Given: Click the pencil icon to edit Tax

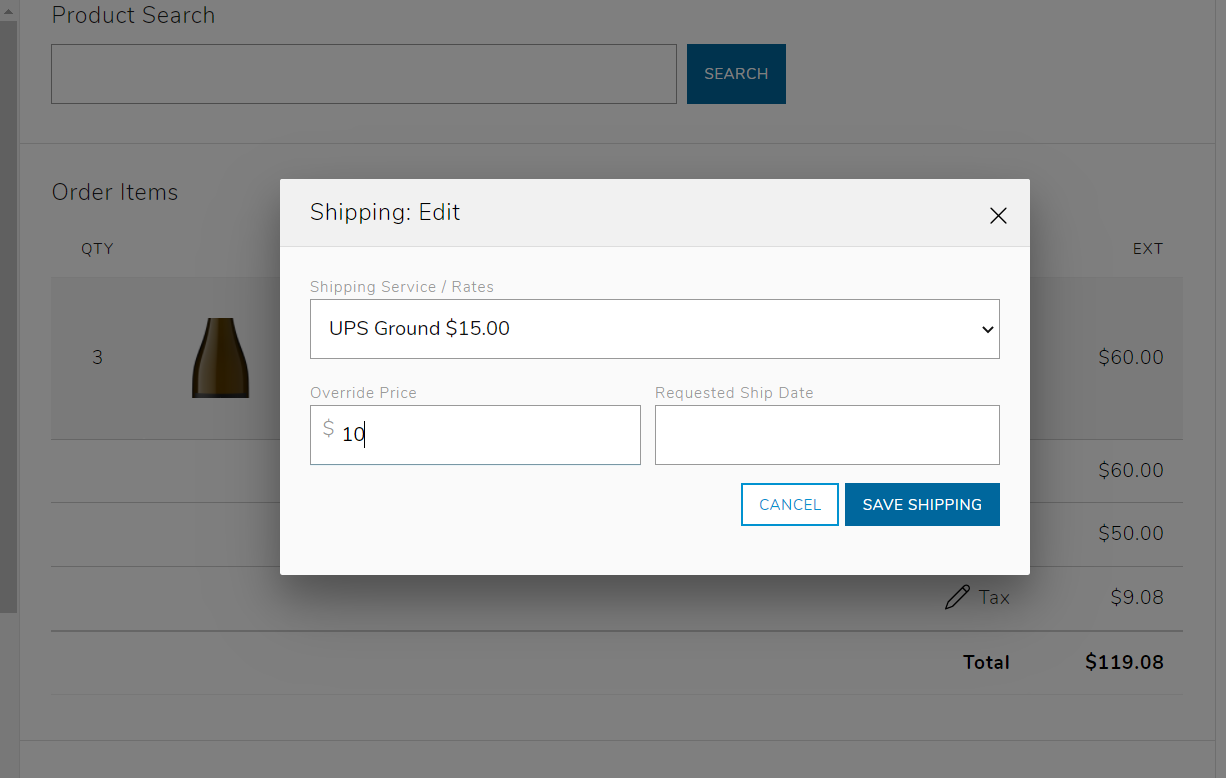Looking at the screenshot, I should click(958, 596).
